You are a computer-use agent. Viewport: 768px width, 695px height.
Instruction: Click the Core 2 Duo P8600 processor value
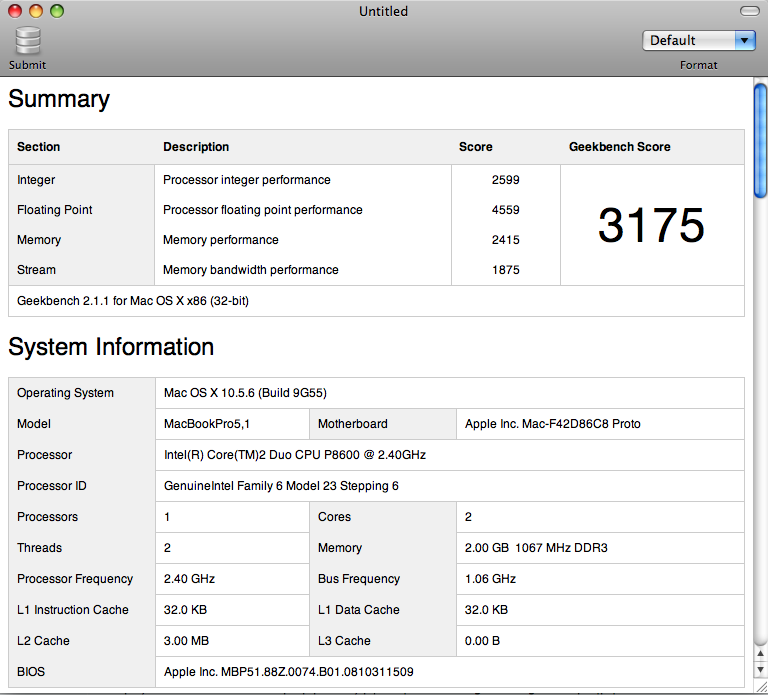tap(295, 455)
